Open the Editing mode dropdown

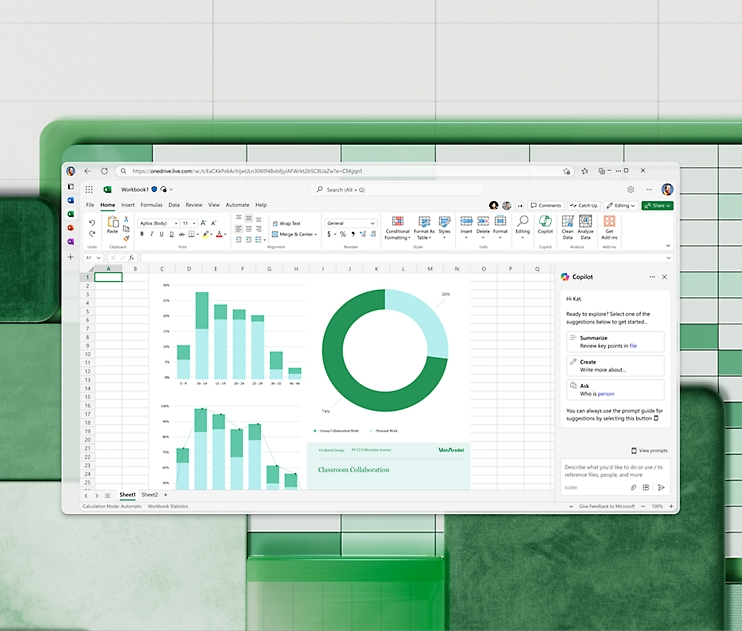tap(622, 205)
